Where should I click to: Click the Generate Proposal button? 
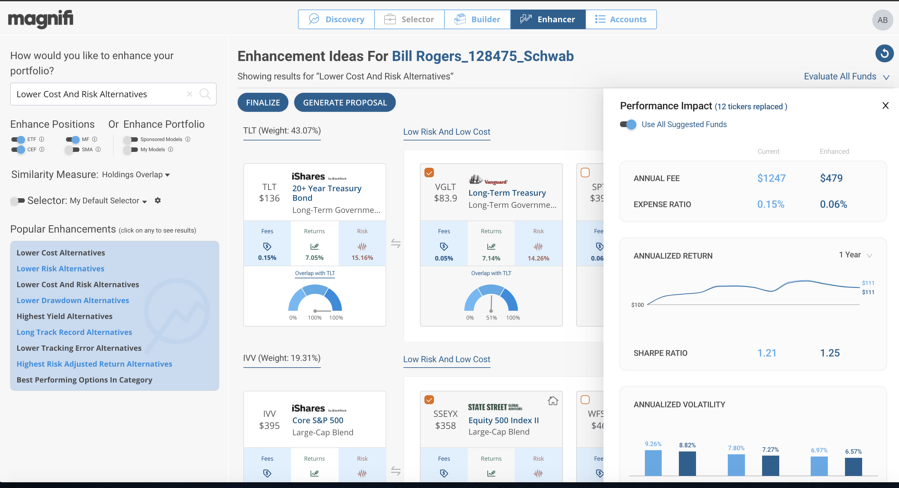click(x=344, y=102)
